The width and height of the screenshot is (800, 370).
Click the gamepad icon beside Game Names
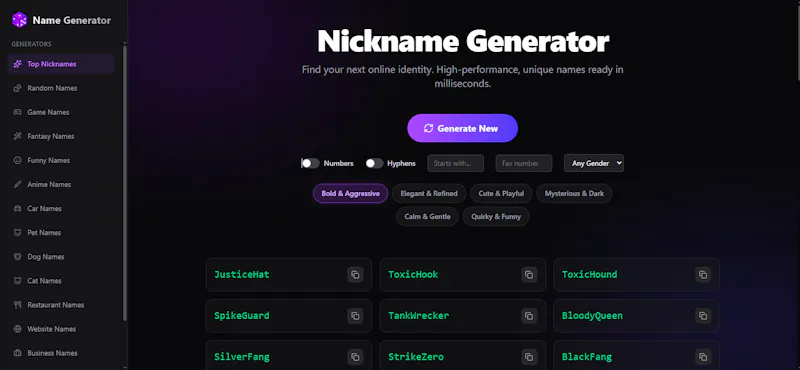click(17, 112)
